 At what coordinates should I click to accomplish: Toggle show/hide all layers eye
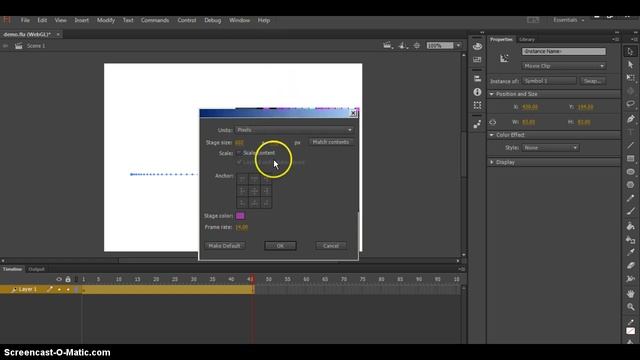click(x=59, y=279)
